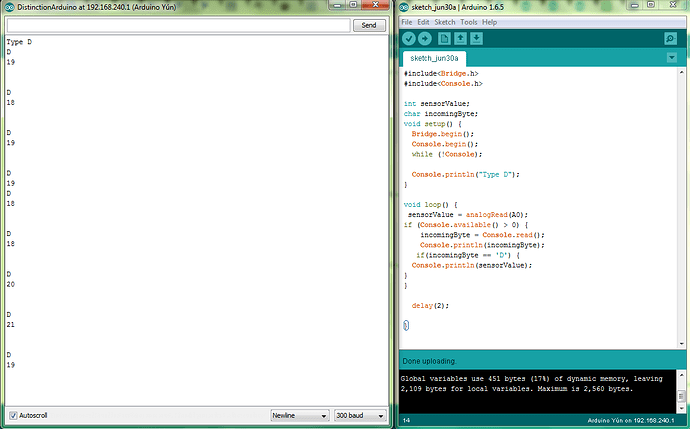Click the line number 14 in status bar

[x=406, y=421]
